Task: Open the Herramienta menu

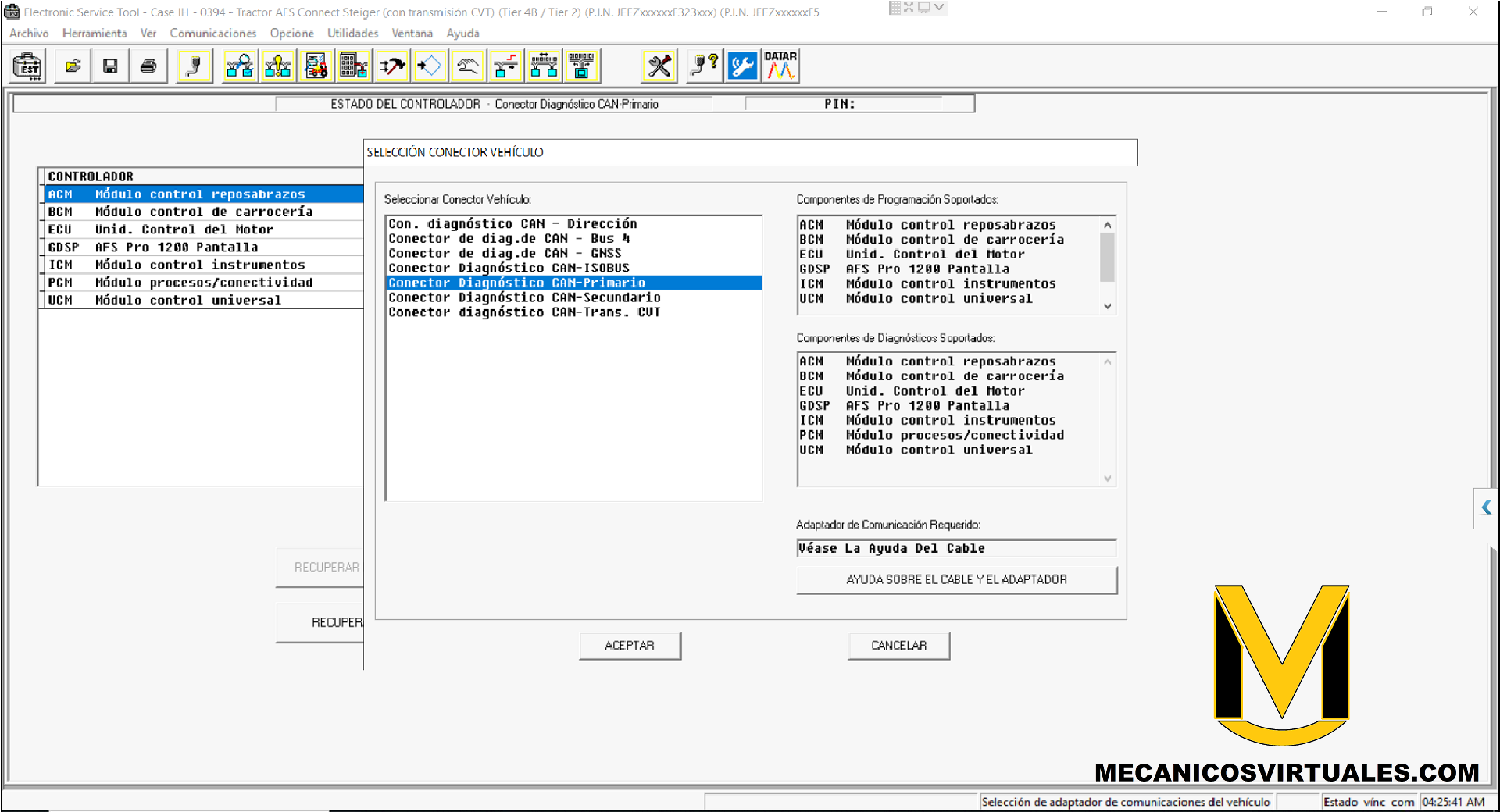Action: coord(95,34)
